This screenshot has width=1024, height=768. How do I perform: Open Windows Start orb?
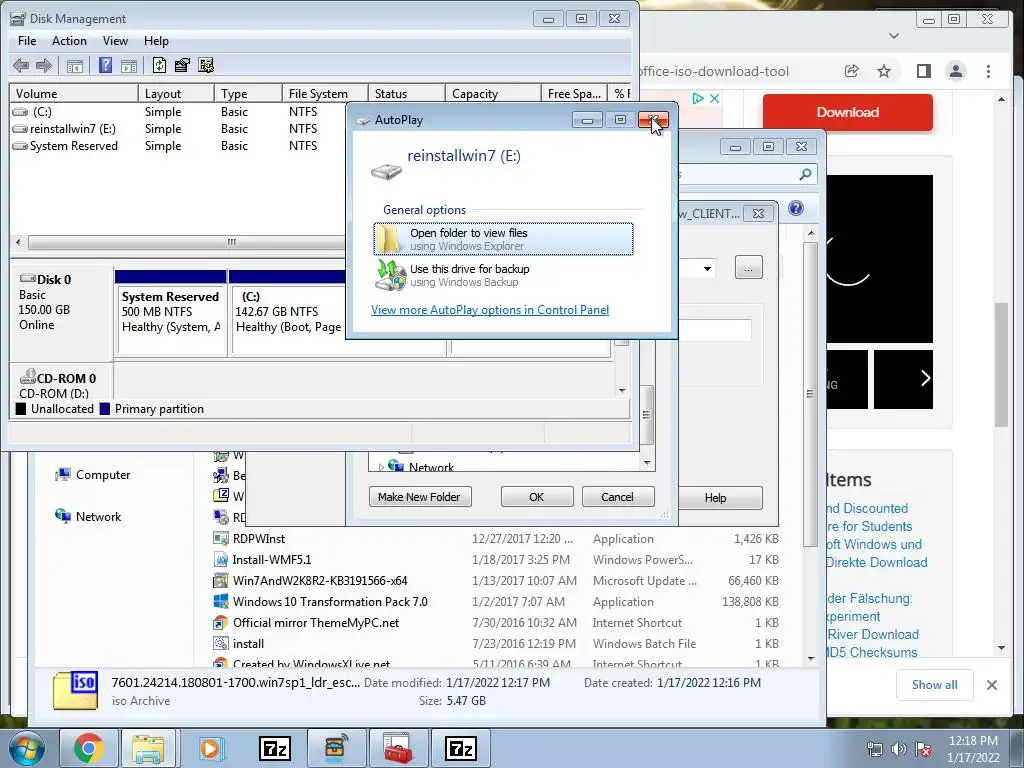click(26, 748)
